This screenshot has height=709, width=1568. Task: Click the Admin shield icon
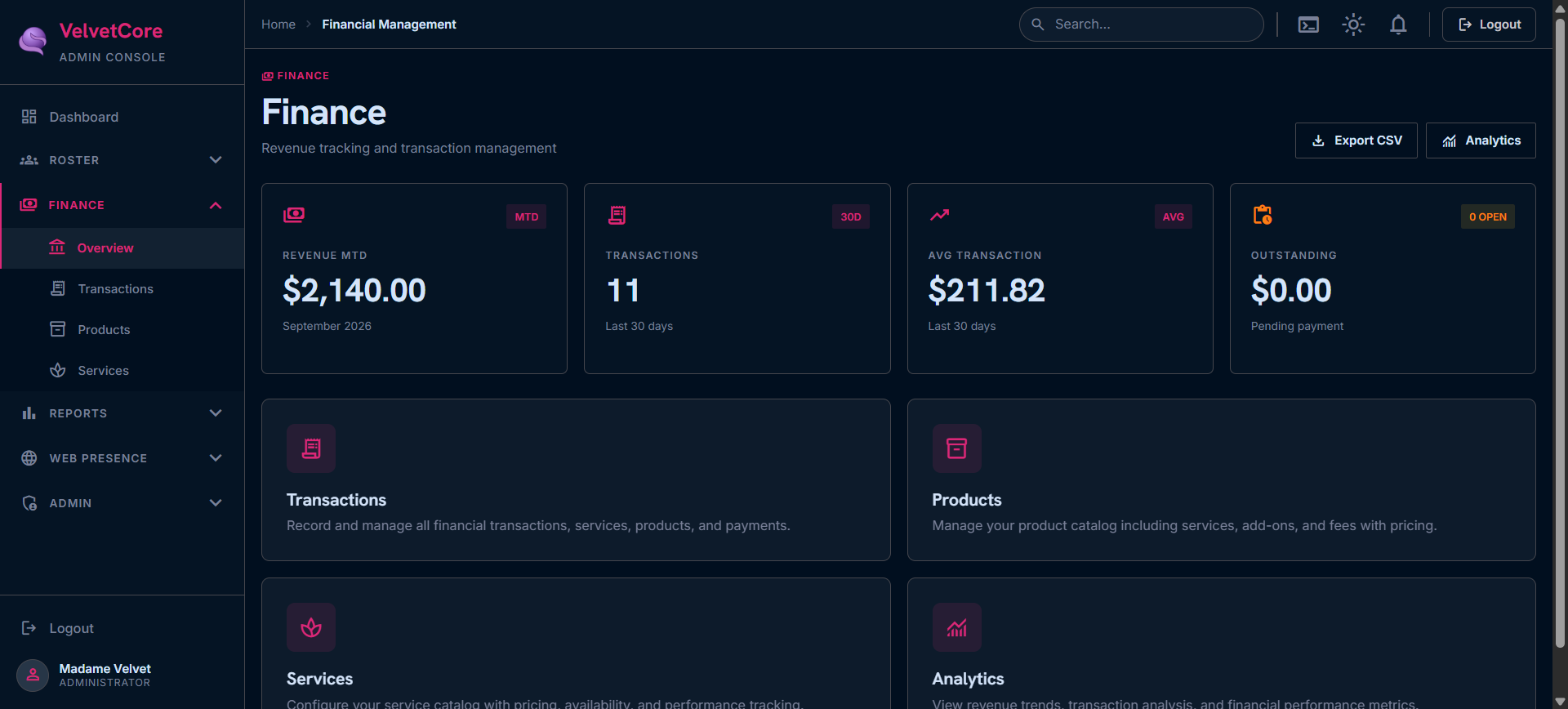[x=29, y=503]
